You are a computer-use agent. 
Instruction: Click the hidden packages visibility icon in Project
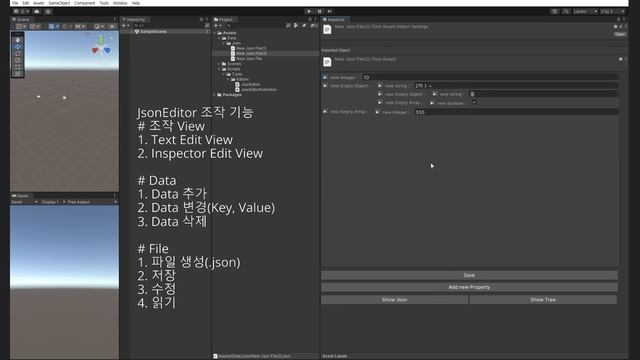click(313, 25)
